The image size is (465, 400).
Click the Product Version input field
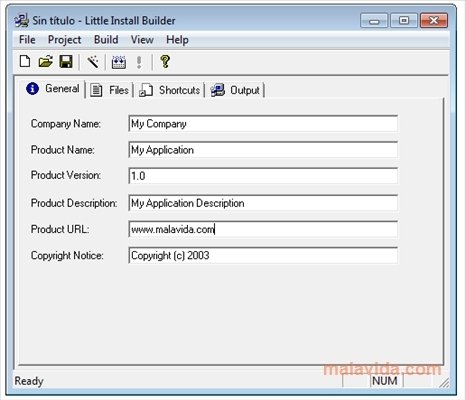[x=263, y=176]
